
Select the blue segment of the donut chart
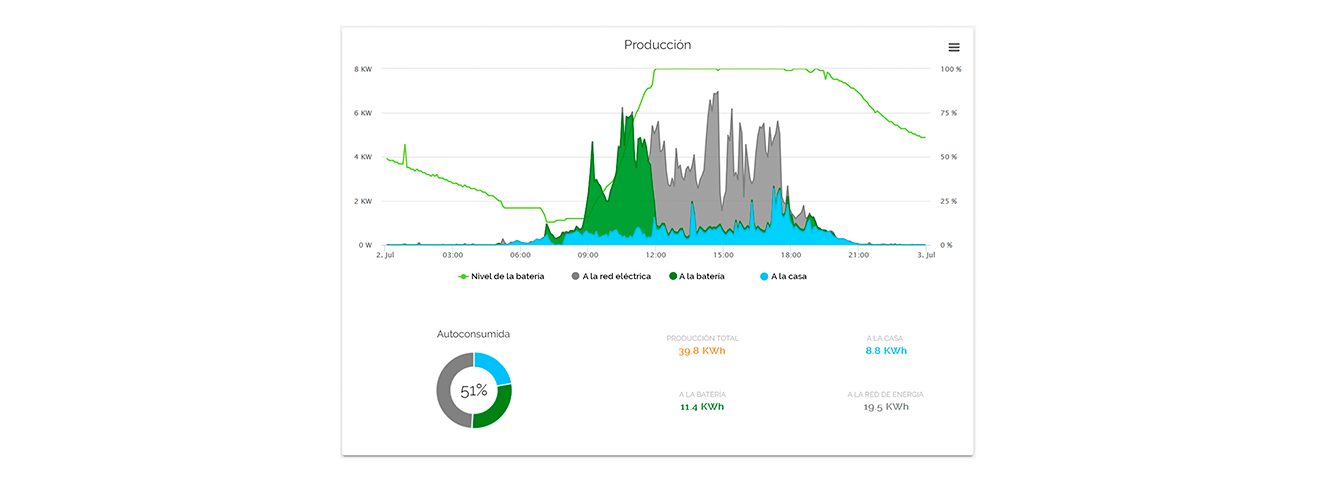(x=494, y=367)
